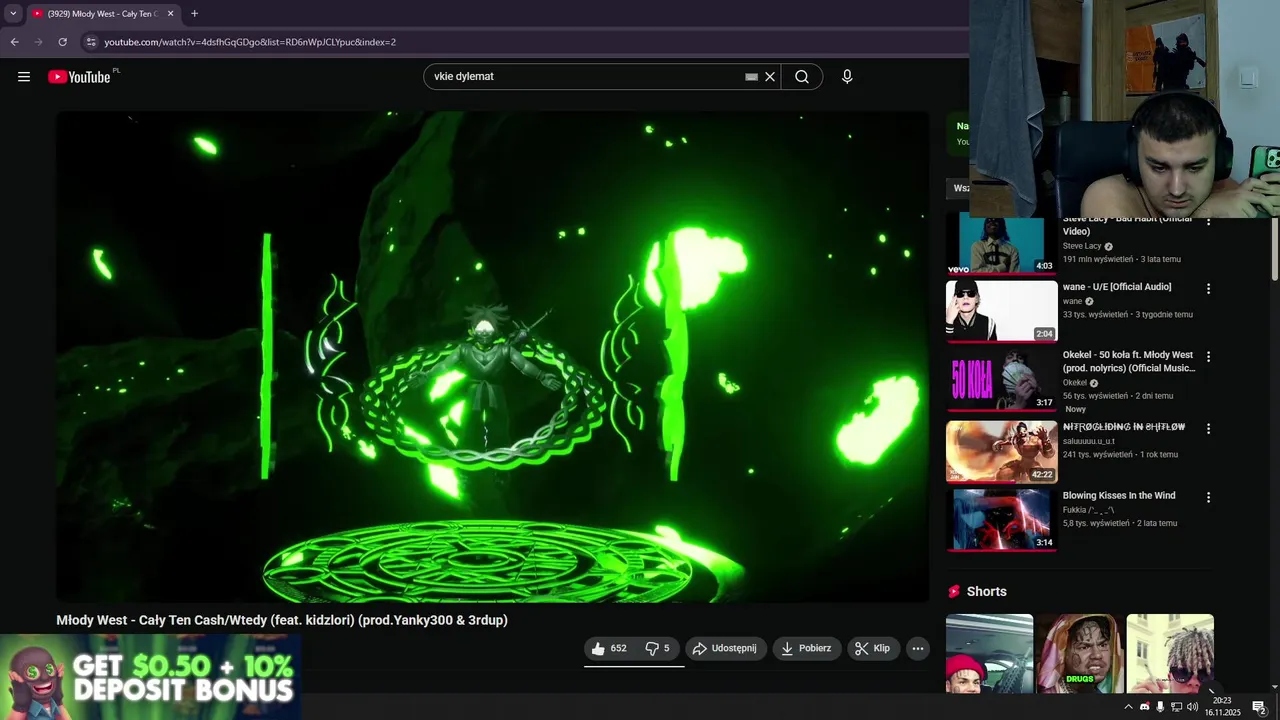Viewport: 1280px width, 720px height.
Task: Open the Shorts thumbnail labeled DRUGS
Action: tap(1079, 653)
